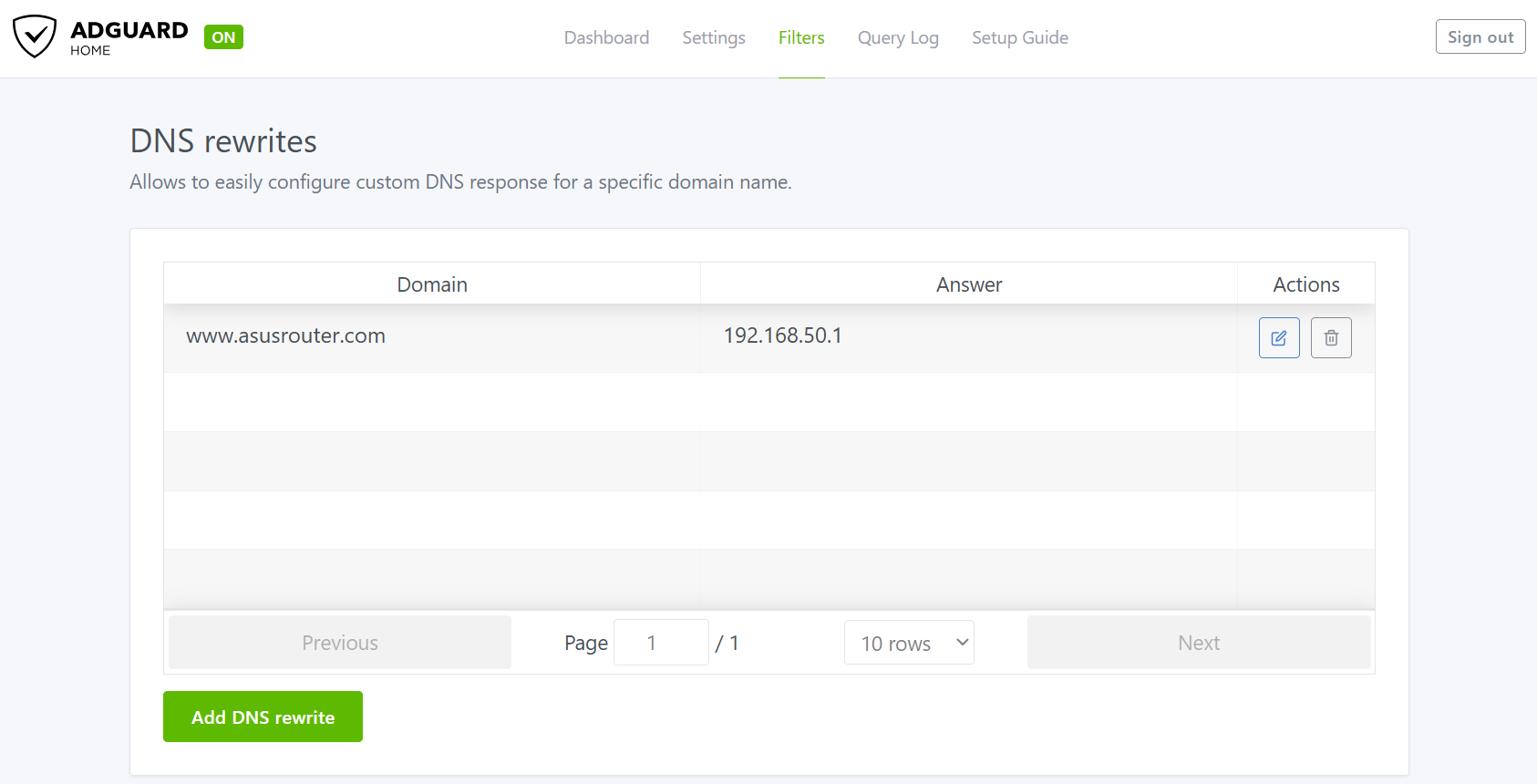The image size is (1537, 784).
Task: Click the Actions column header
Action: coord(1305,284)
